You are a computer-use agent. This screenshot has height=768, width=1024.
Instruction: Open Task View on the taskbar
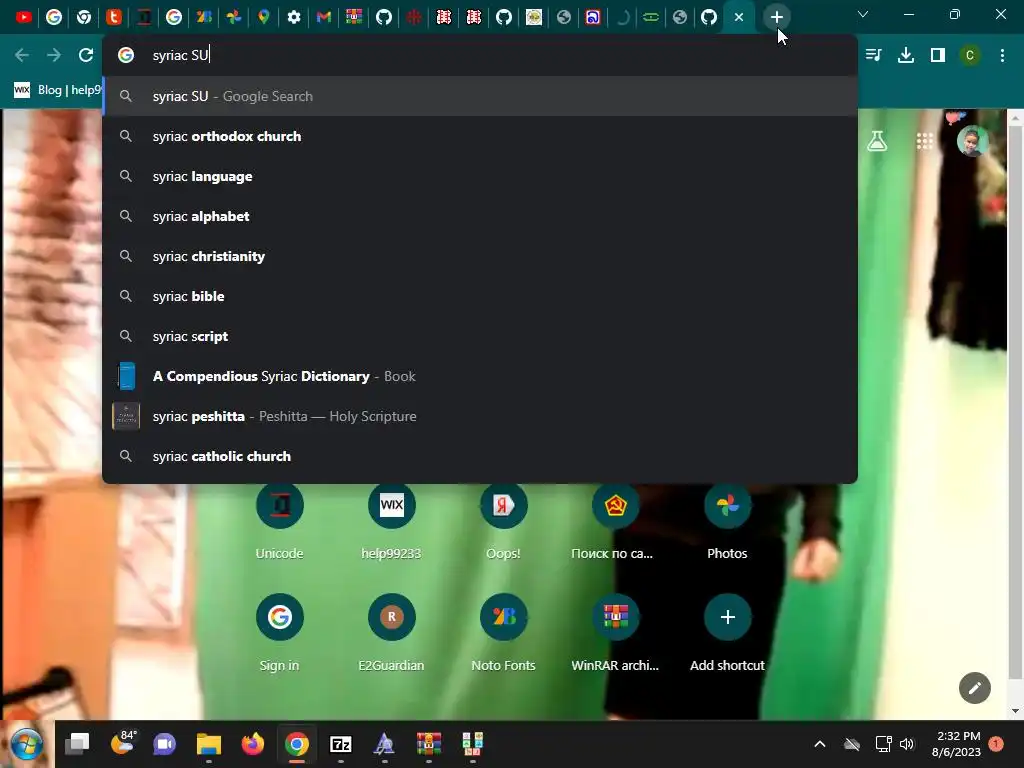(x=78, y=744)
